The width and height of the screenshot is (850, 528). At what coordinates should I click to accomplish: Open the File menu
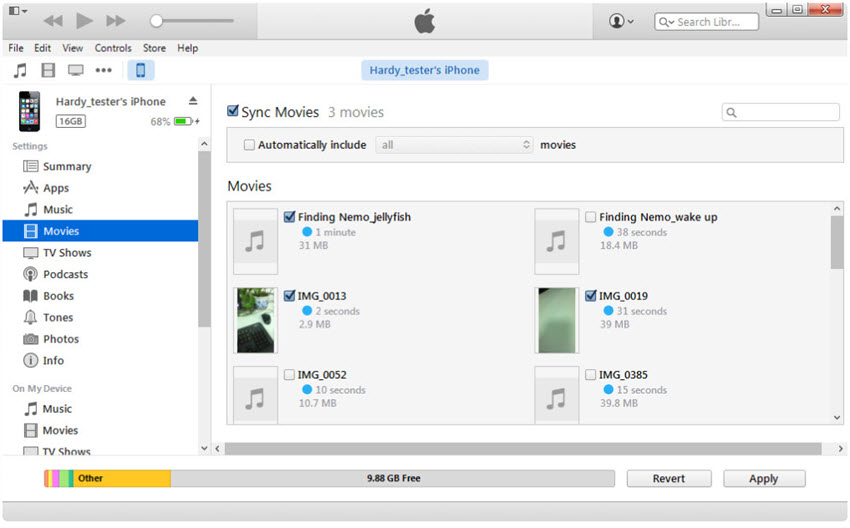pos(16,48)
